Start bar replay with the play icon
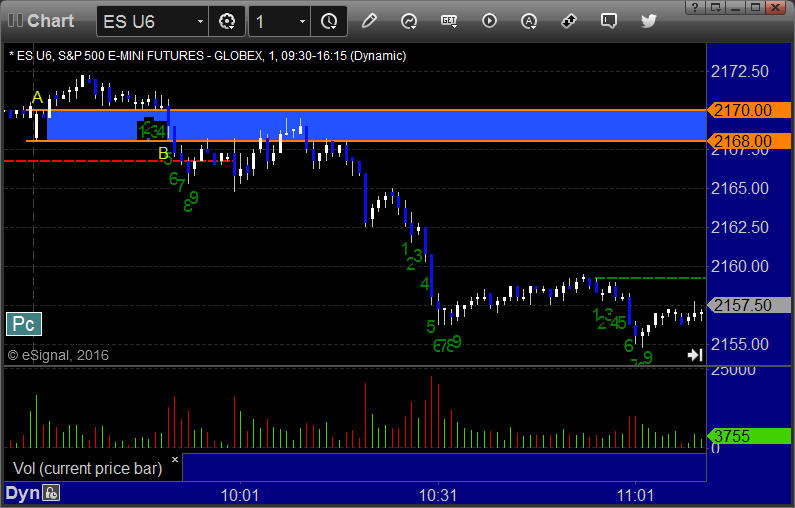795x508 pixels. pyautogui.click(x=489, y=21)
